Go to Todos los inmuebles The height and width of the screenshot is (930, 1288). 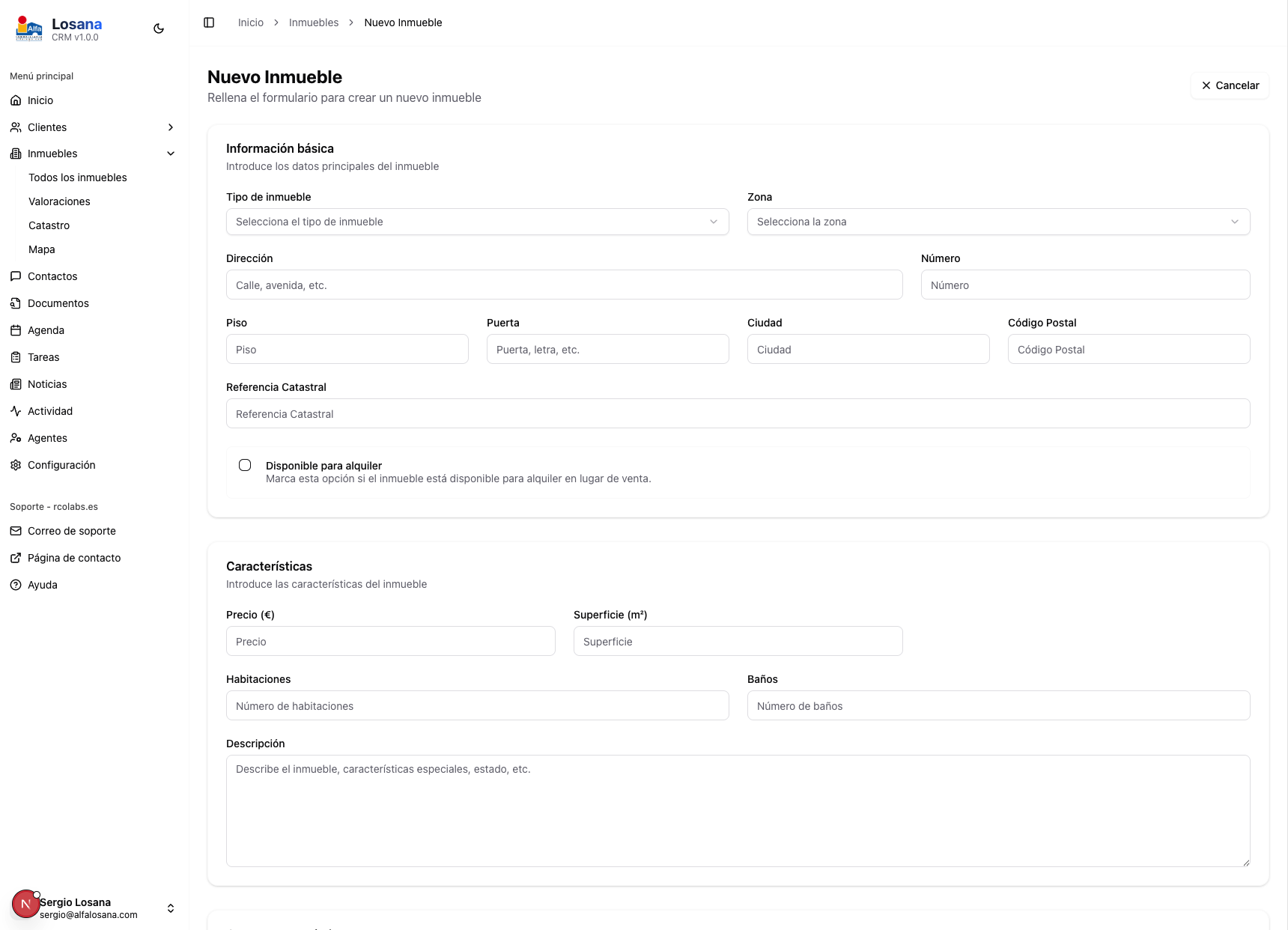click(x=78, y=177)
